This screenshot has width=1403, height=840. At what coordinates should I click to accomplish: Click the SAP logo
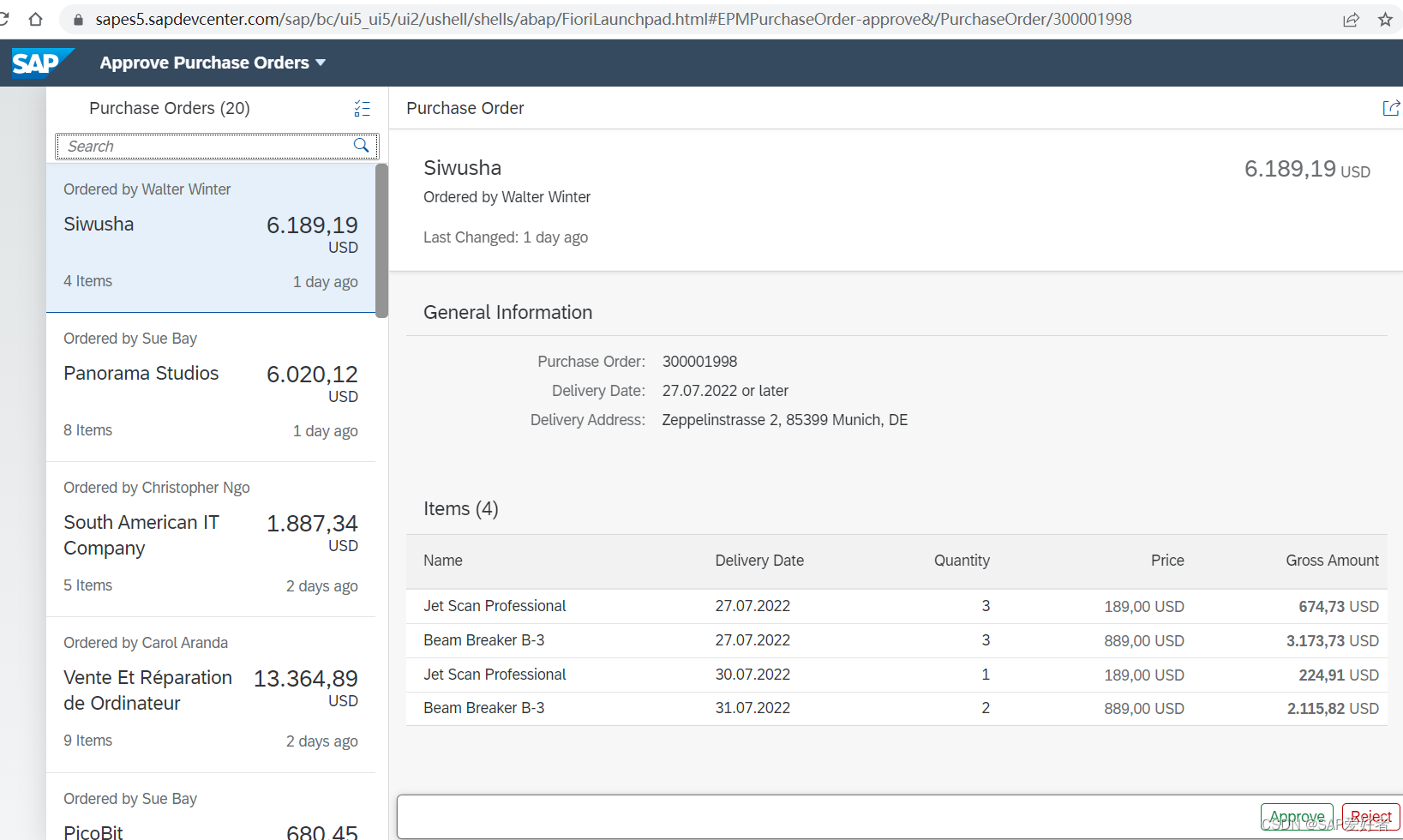(x=42, y=63)
